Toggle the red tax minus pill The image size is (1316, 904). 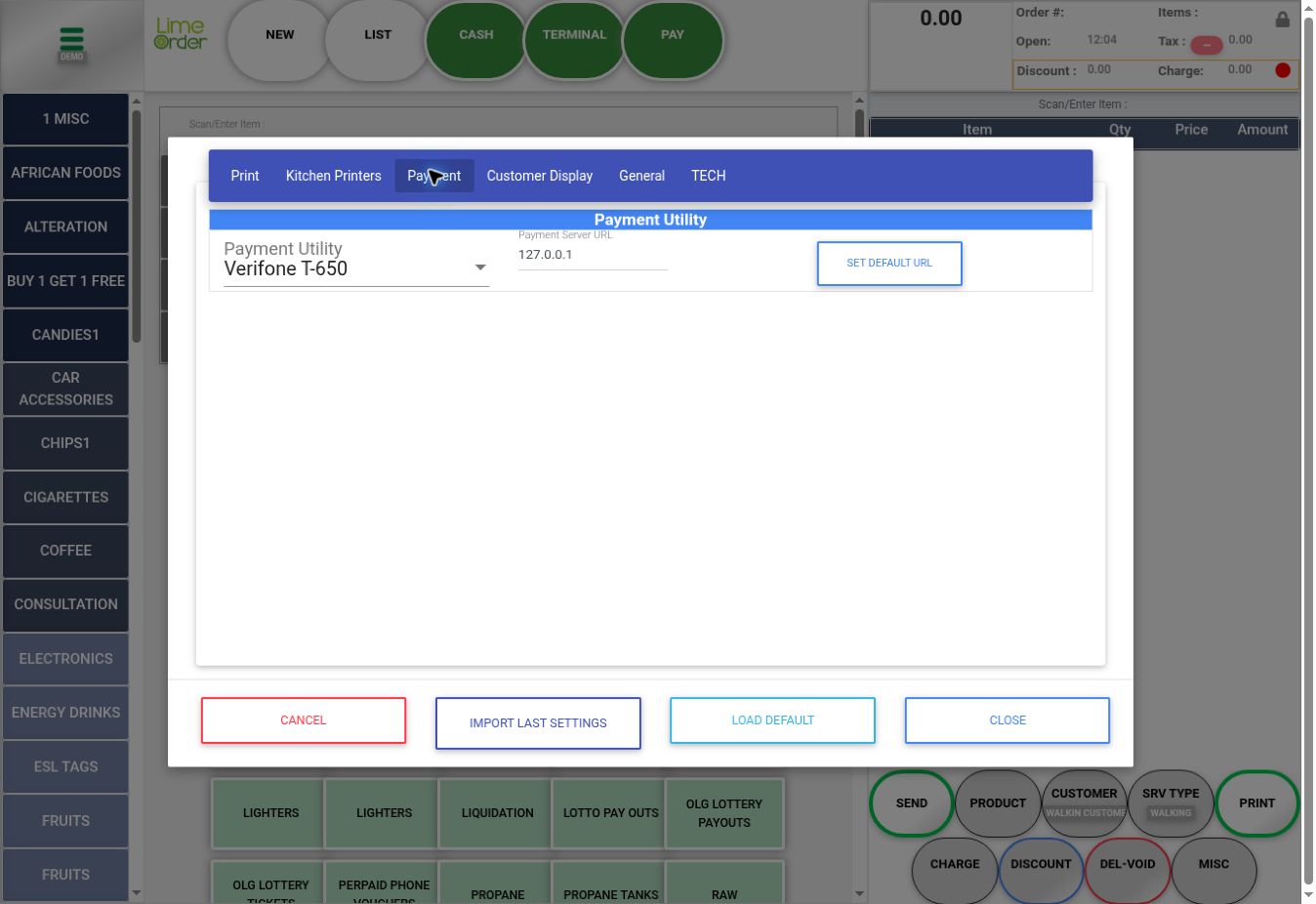tap(1207, 45)
